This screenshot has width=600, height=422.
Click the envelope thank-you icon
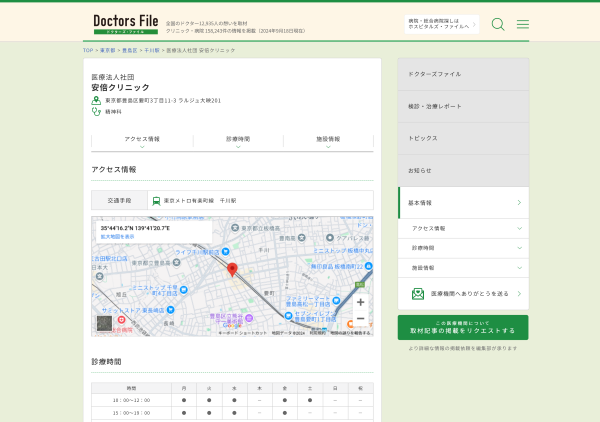click(418, 293)
